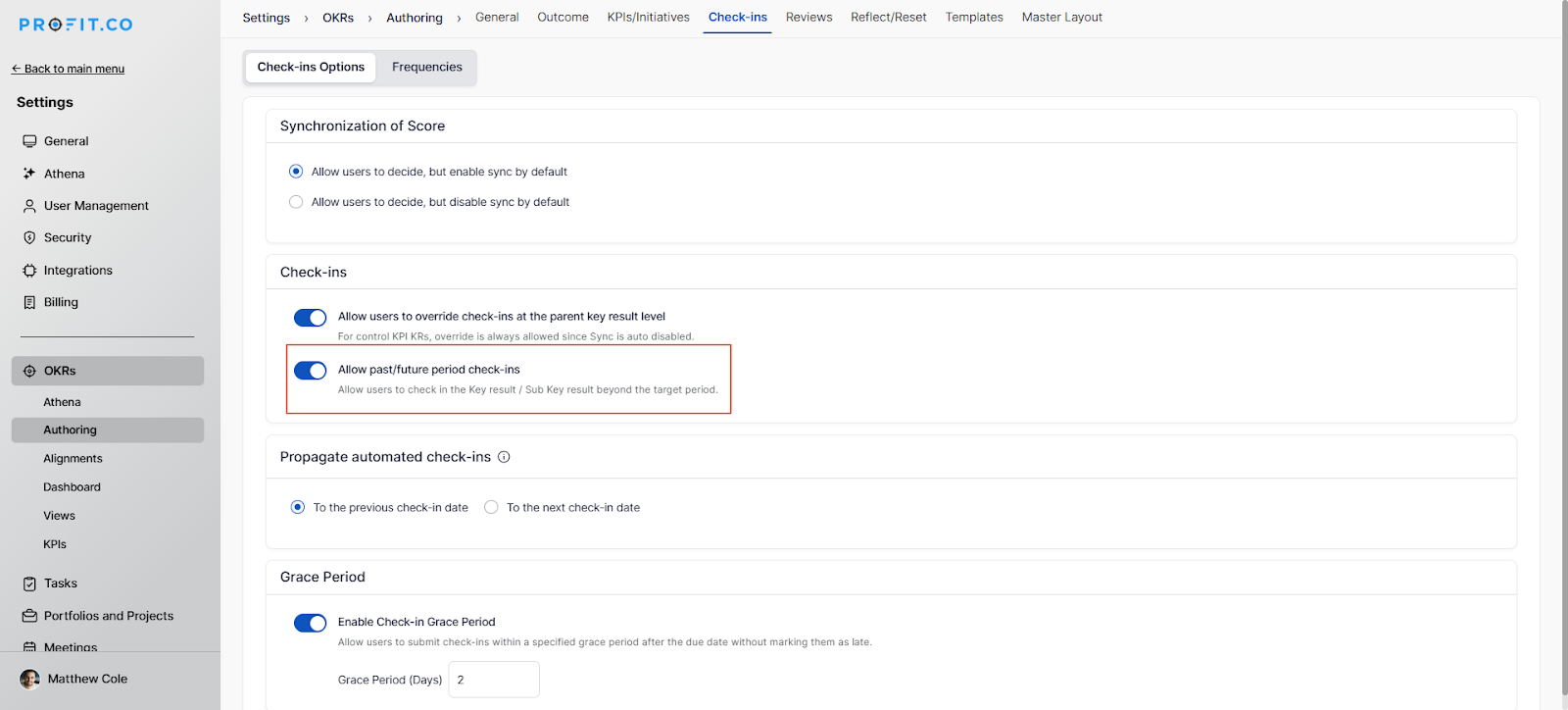This screenshot has height=710, width=1568.
Task: Disable parent key result override toggle
Action: [310, 318]
